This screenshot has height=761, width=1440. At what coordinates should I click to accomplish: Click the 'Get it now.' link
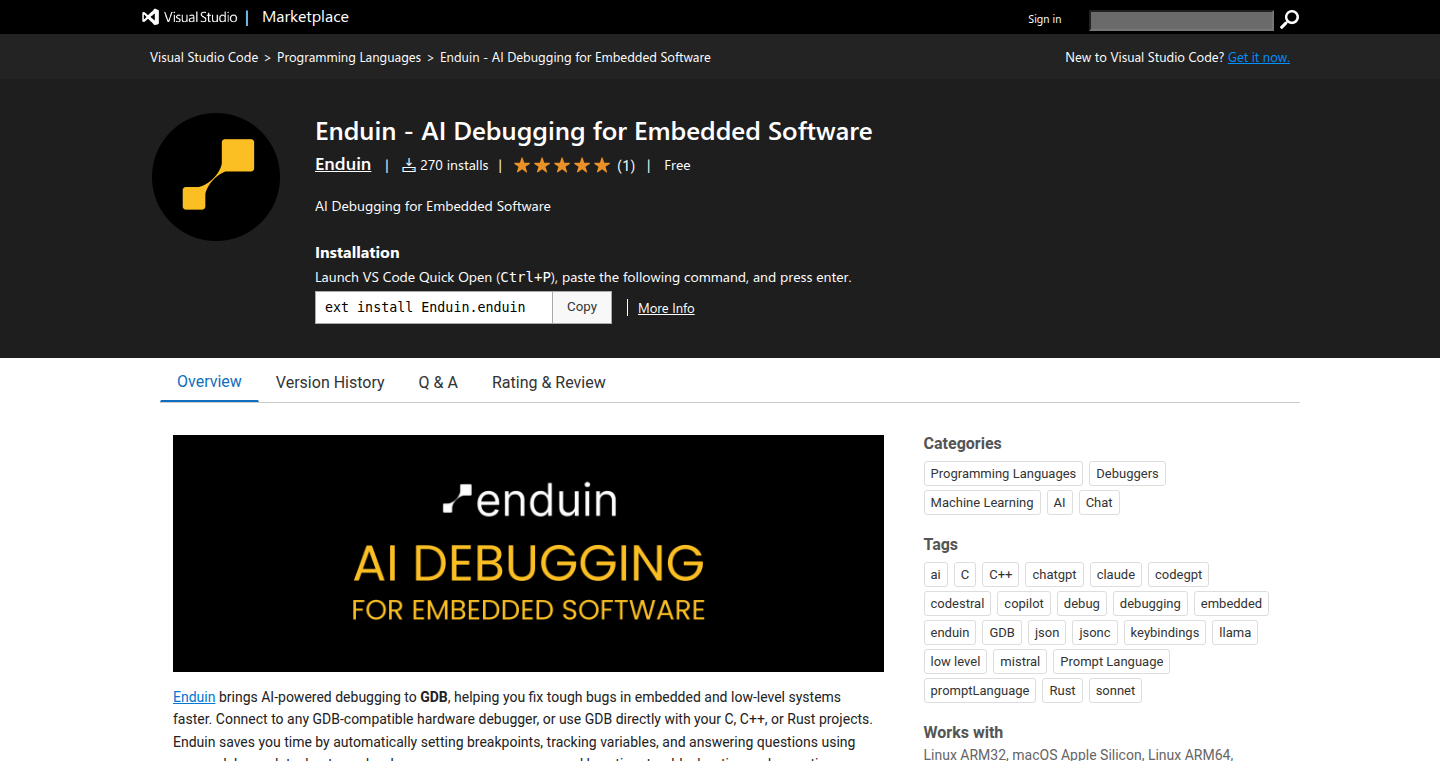coord(1259,58)
